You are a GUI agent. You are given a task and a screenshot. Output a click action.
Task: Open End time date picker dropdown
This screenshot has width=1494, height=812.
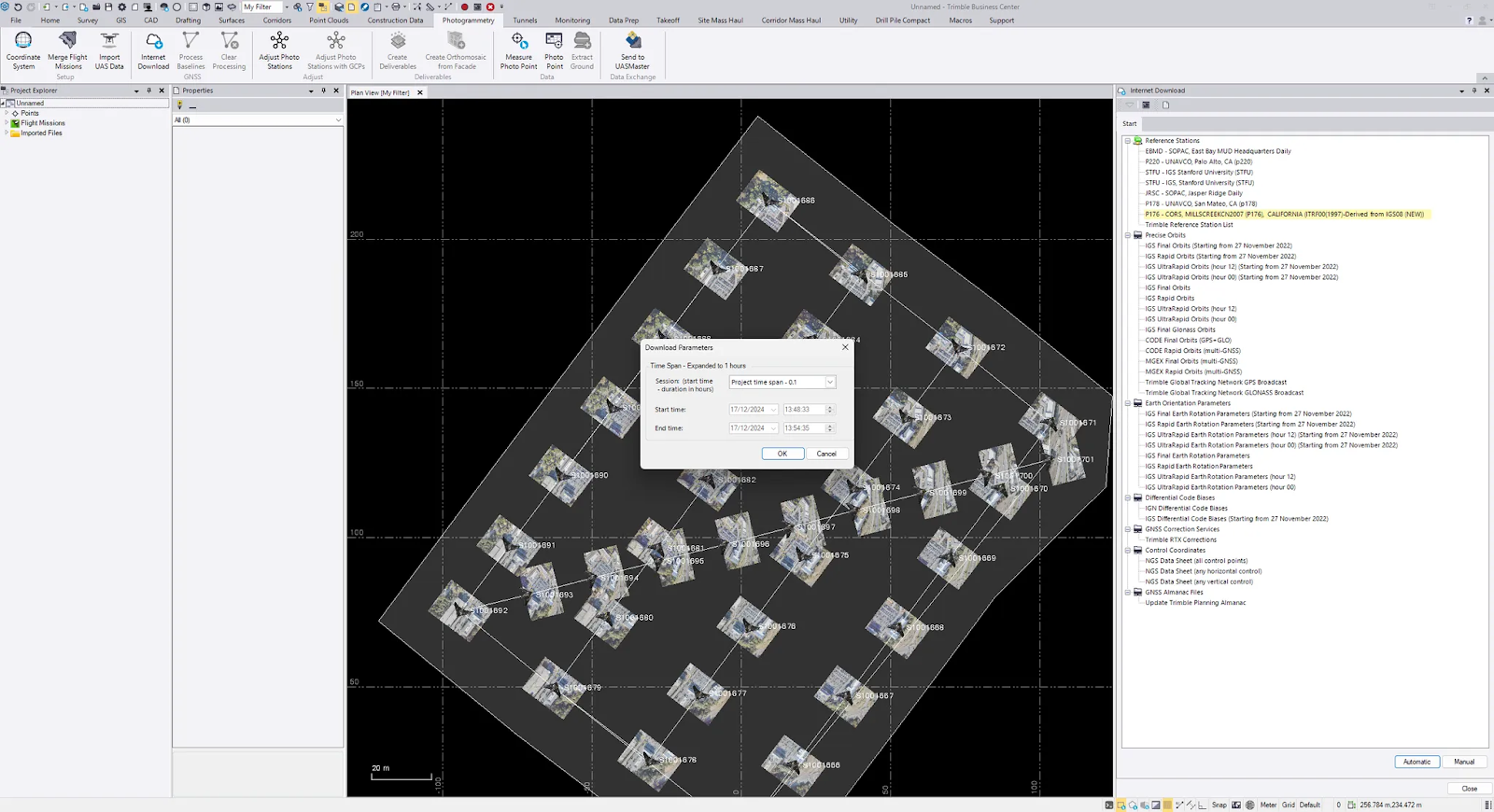(x=773, y=428)
